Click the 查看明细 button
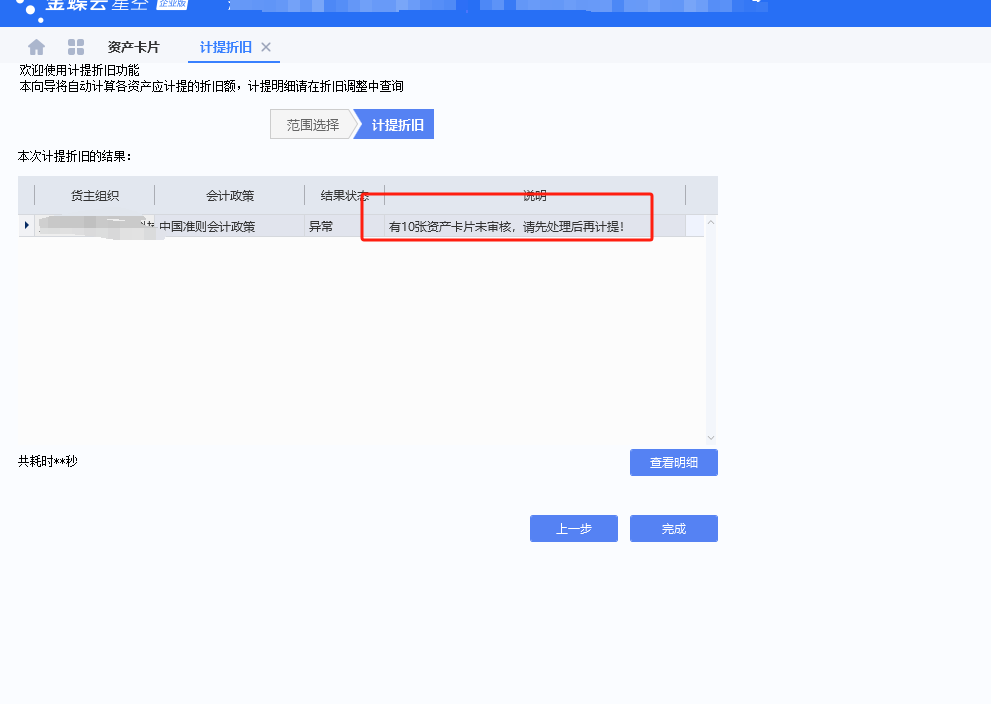This screenshot has width=991, height=704. click(x=673, y=462)
